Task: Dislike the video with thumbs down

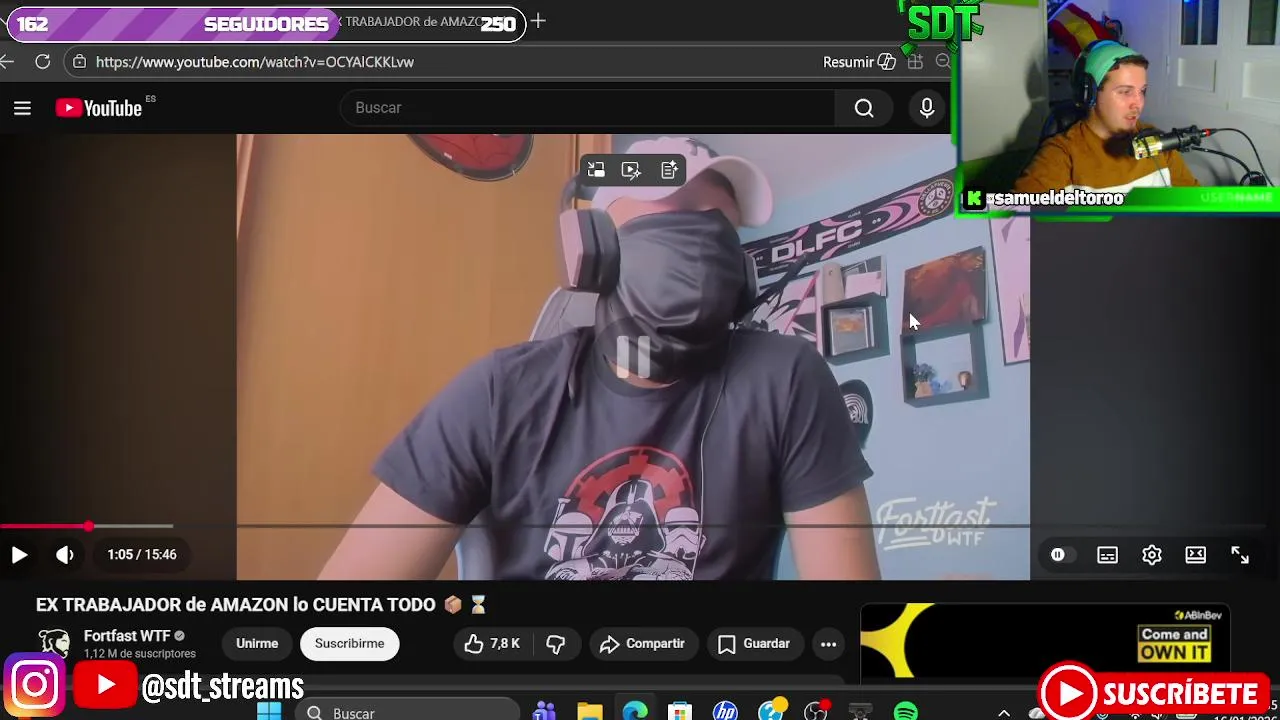Action: (x=556, y=644)
